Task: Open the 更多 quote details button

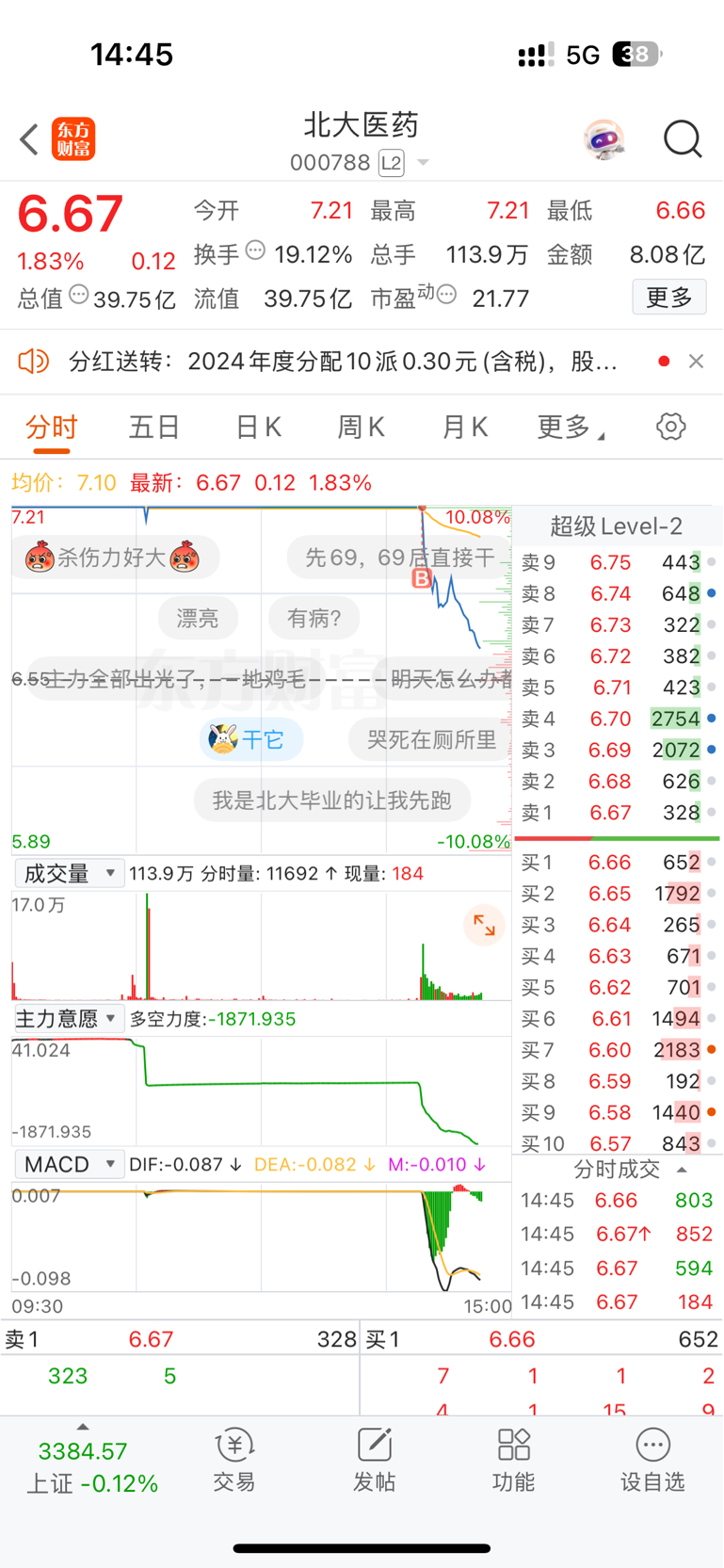Action: [x=669, y=298]
